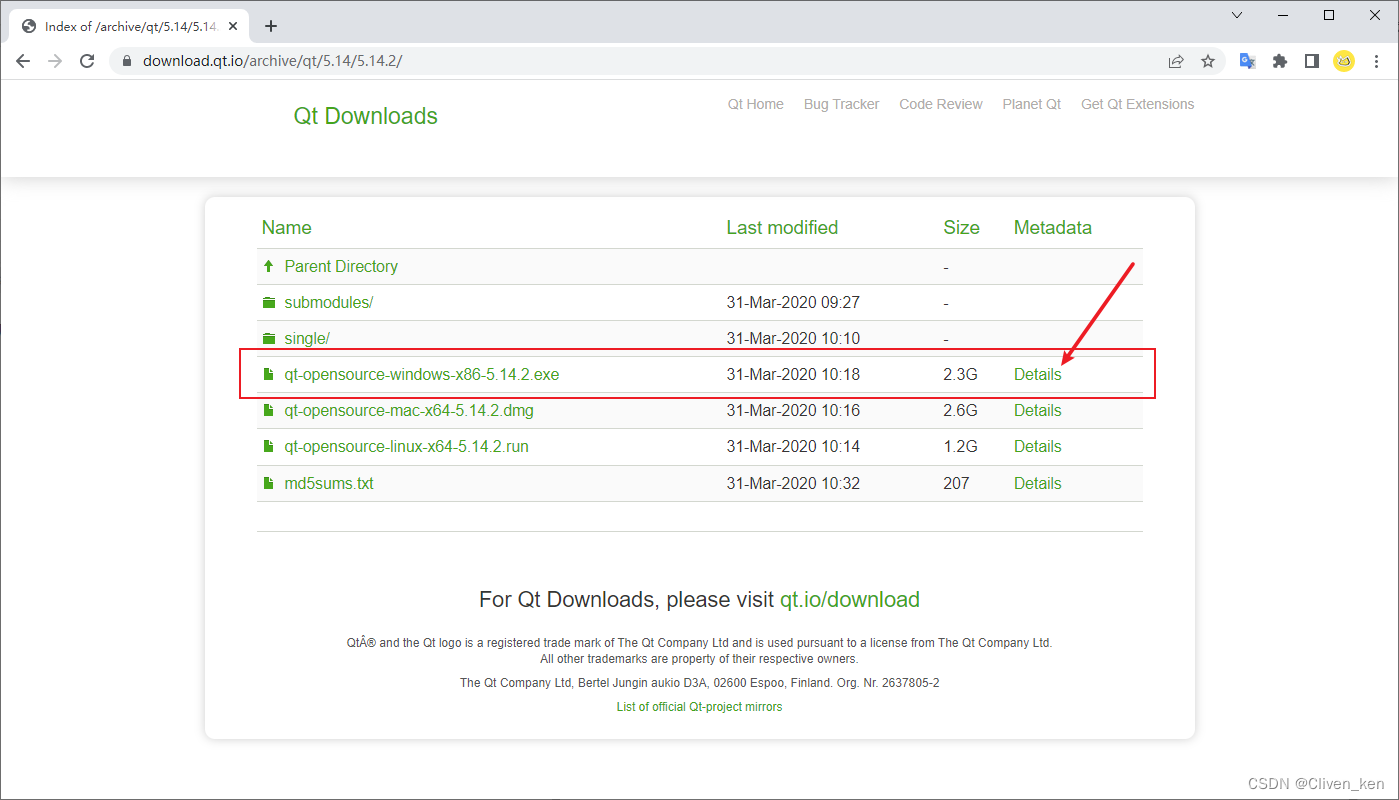The width and height of the screenshot is (1399, 800).
Task: Go back using the browser back arrow
Action: (x=23, y=61)
